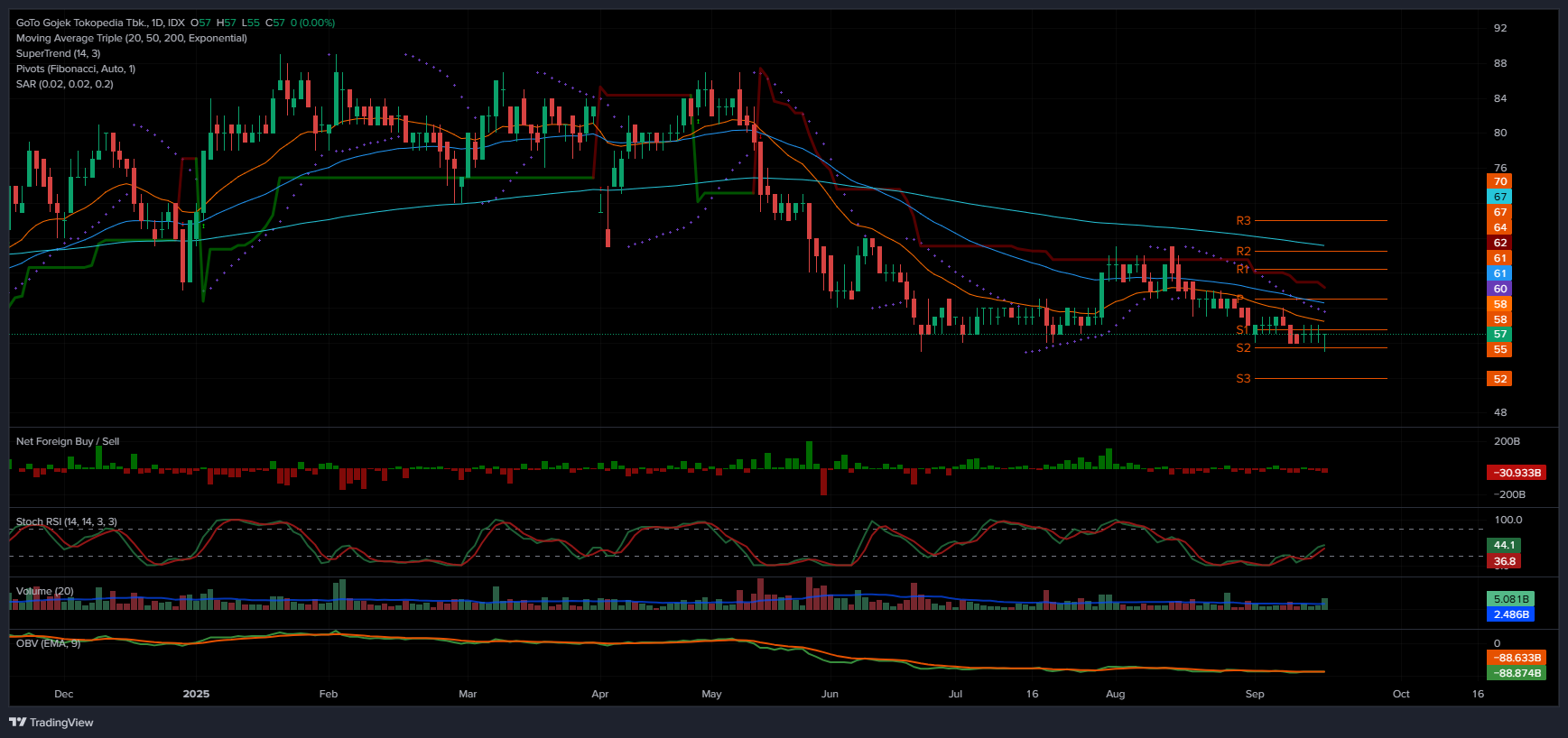Click the low value L55

tap(250, 23)
